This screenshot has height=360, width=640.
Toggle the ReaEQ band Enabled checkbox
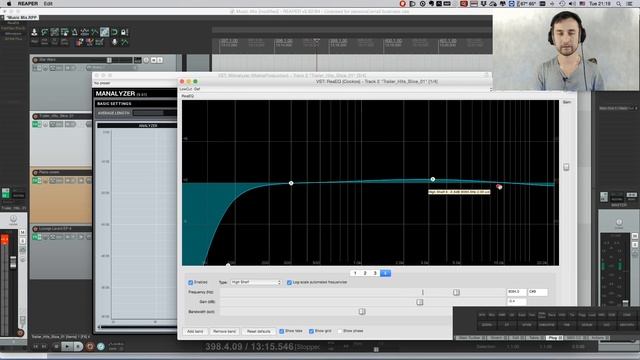pos(191,282)
